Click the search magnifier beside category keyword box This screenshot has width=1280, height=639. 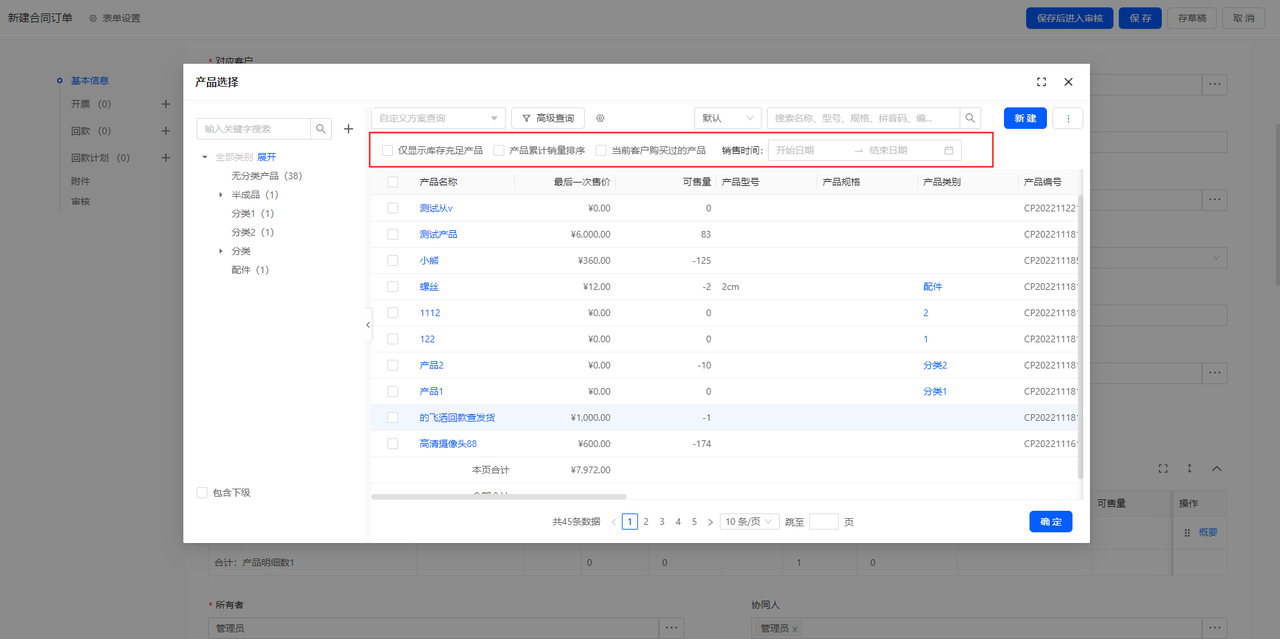(321, 129)
